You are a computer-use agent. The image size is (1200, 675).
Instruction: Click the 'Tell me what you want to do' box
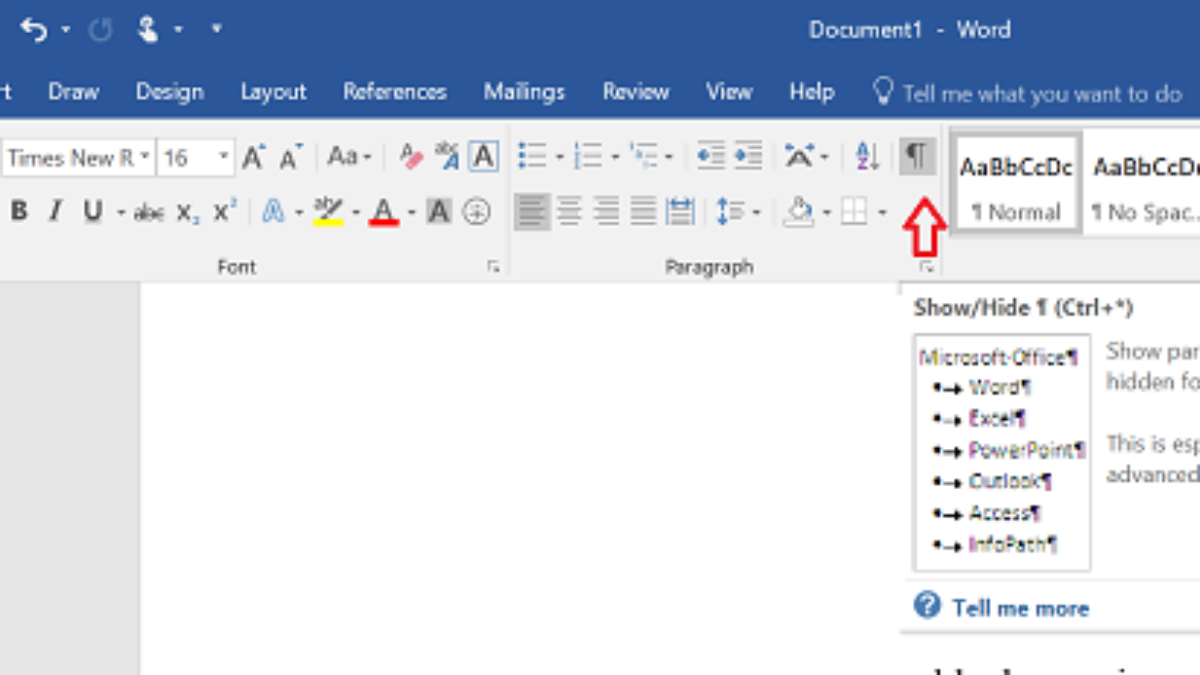(1028, 93)
